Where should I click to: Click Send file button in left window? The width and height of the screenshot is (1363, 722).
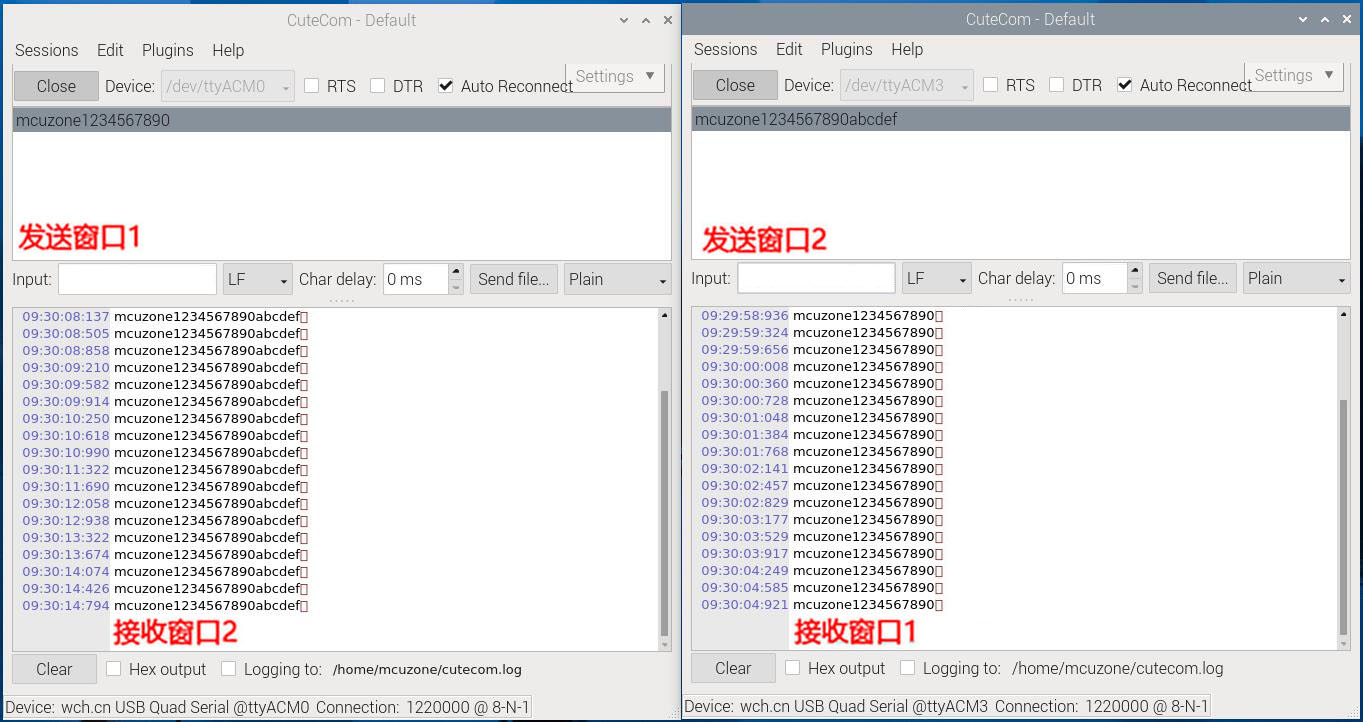coord(514,279)
